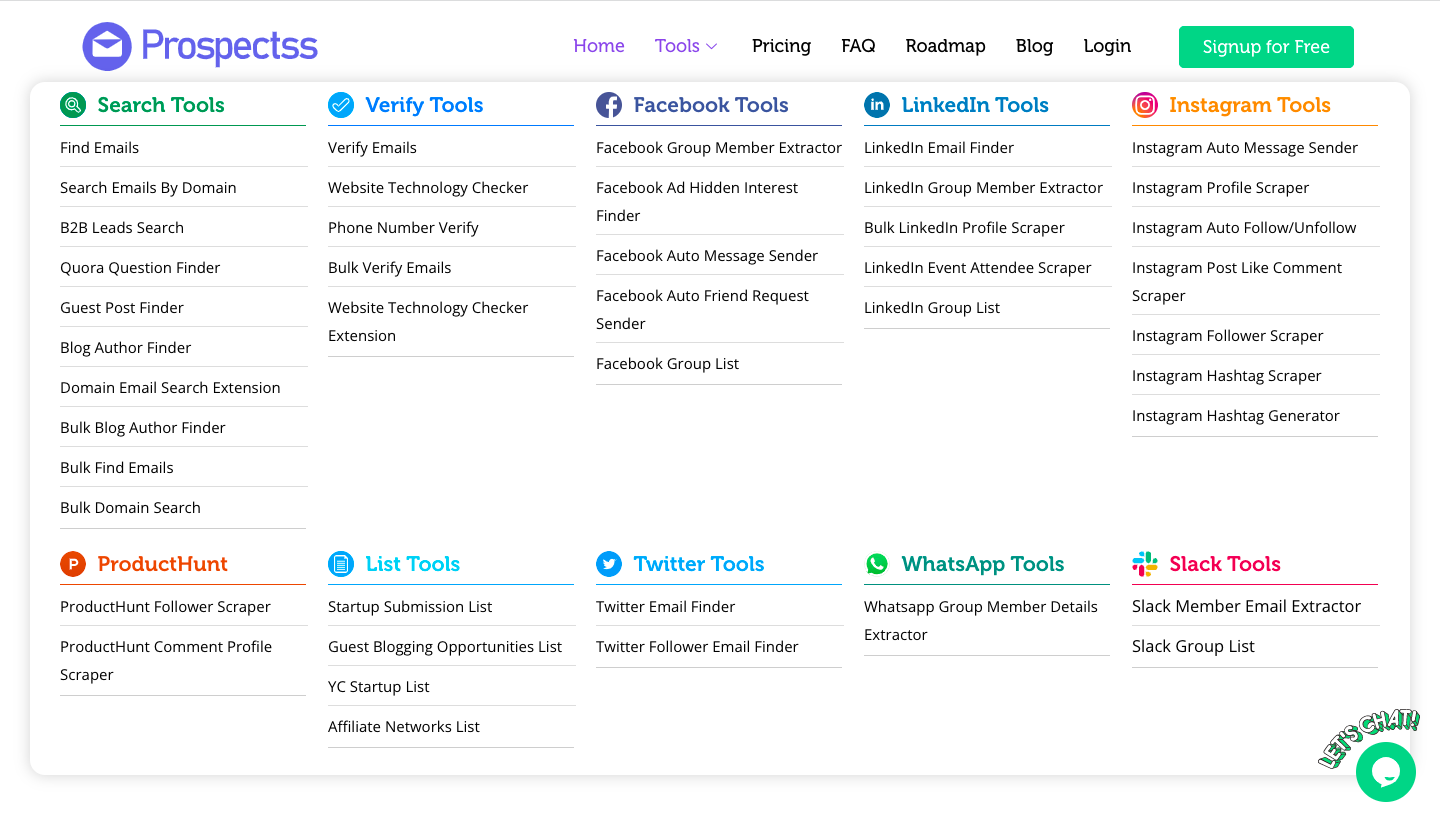Open the Let's Chat bubble
Image resolution: width=1440 pixels, height=822 pixels.
coord(1385,771)
